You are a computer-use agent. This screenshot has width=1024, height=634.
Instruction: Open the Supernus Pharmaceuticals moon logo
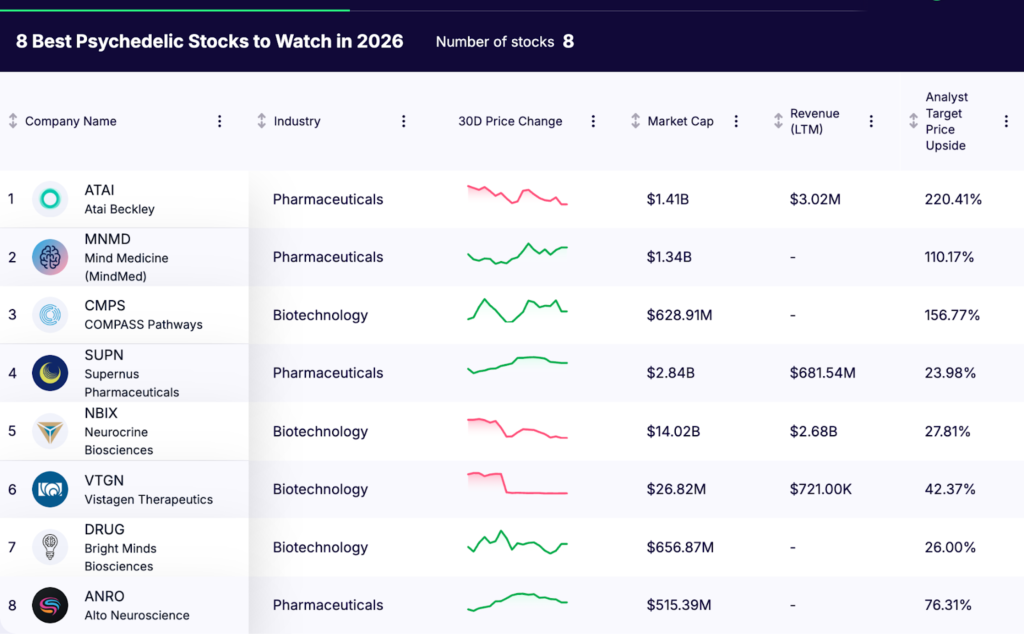tap(48, 373)
